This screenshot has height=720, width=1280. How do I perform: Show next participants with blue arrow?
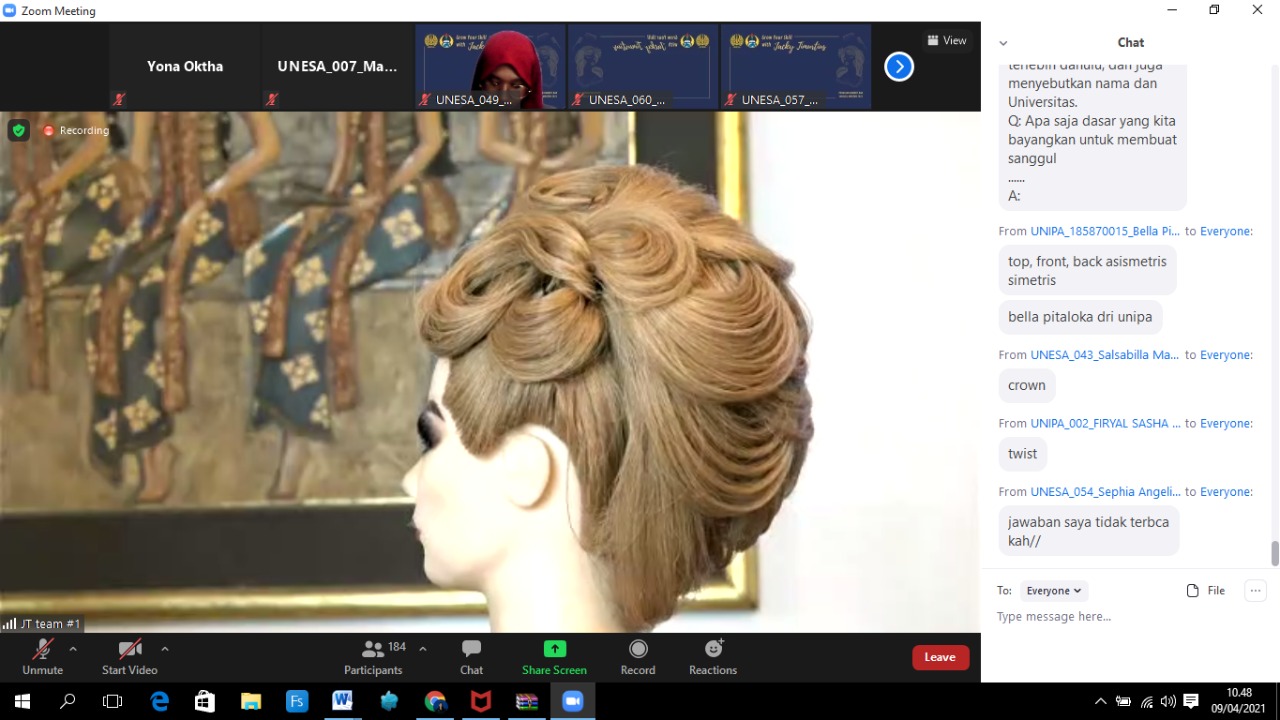point(899,67)
